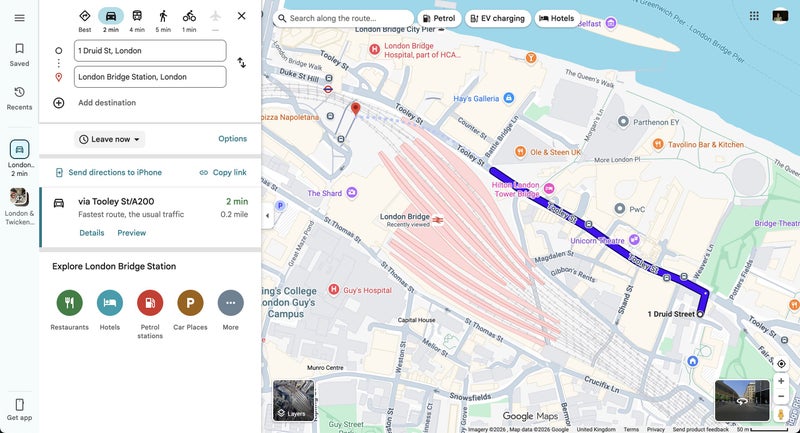Toggle the Petrol search filter chip
Image resolution: width=800 pixels, height=433 pixels.
click(439, 18)
